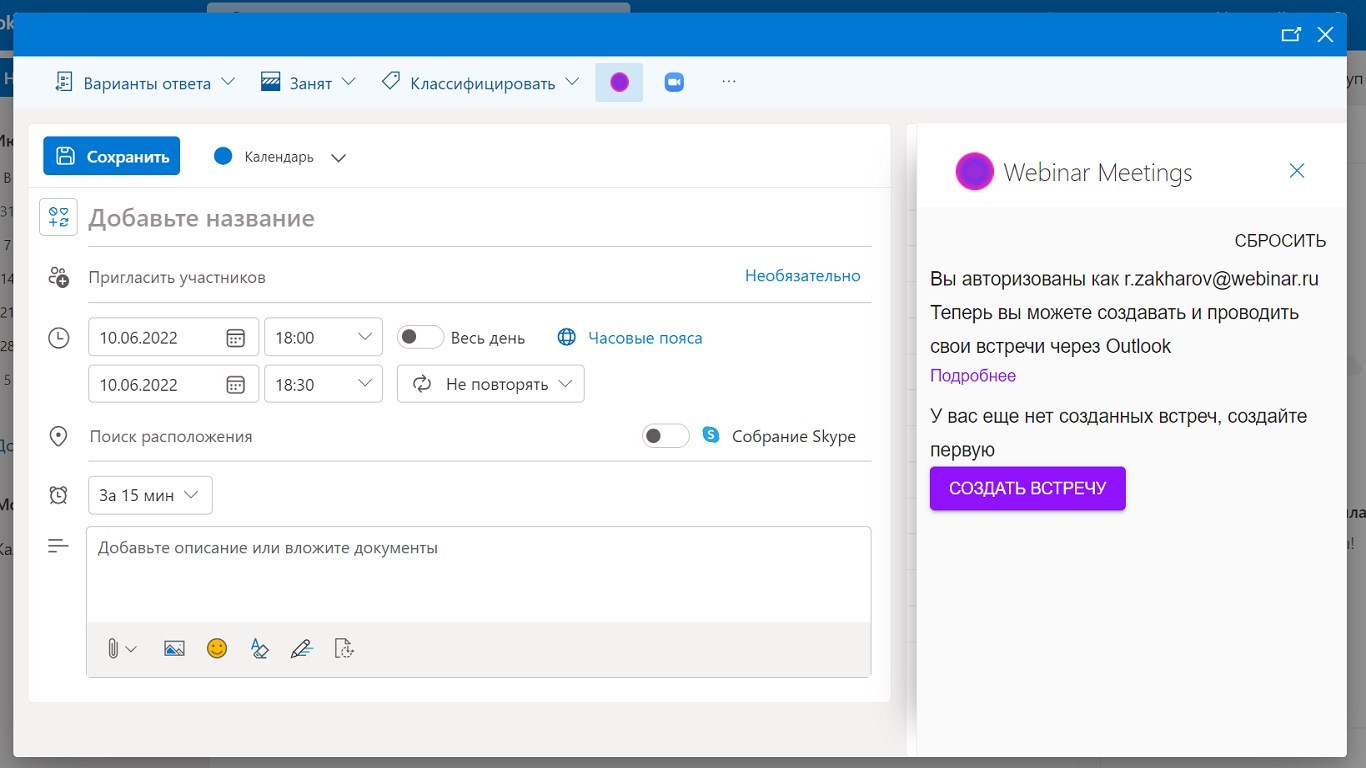Click the description lines icon
Viewport: 1366px width, 768px height.
pyautogui.click(x=59, y=546)
